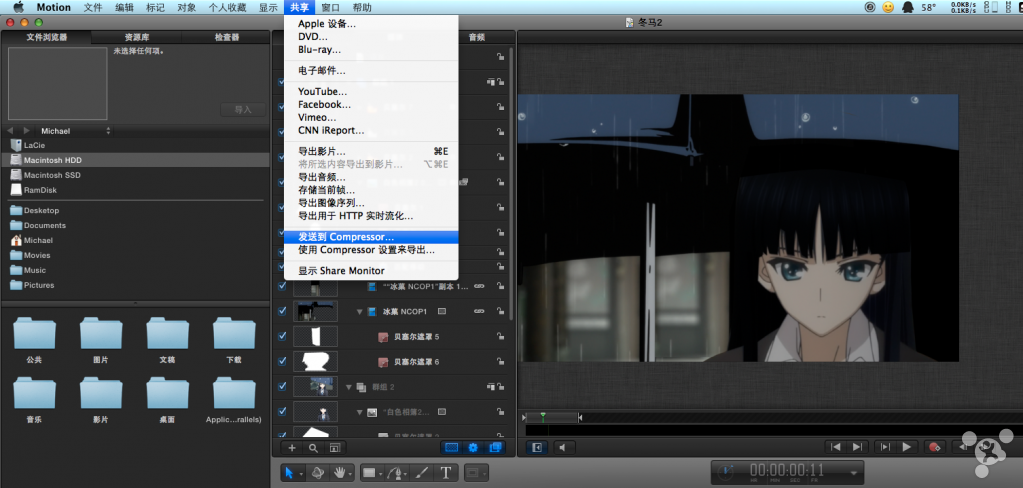Toggle checkbox for 贝塞尔遮罩 5 layer
Image resolution: width=1023 pixels, height=488 pixels.
click(282, 337)
